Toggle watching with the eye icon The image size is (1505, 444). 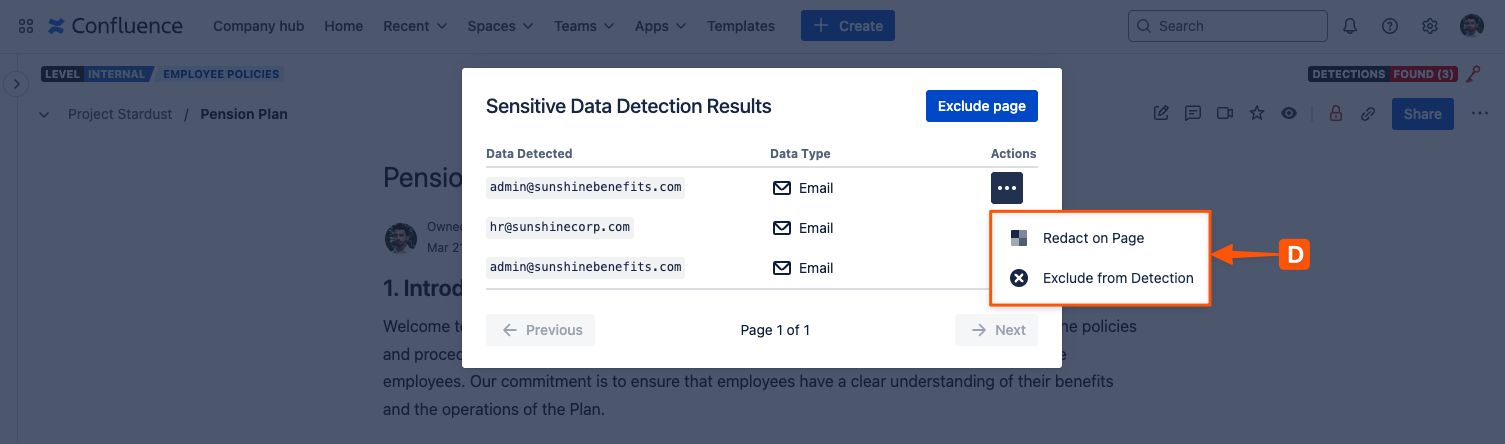pyautogui.click(x=1289, y=114)
